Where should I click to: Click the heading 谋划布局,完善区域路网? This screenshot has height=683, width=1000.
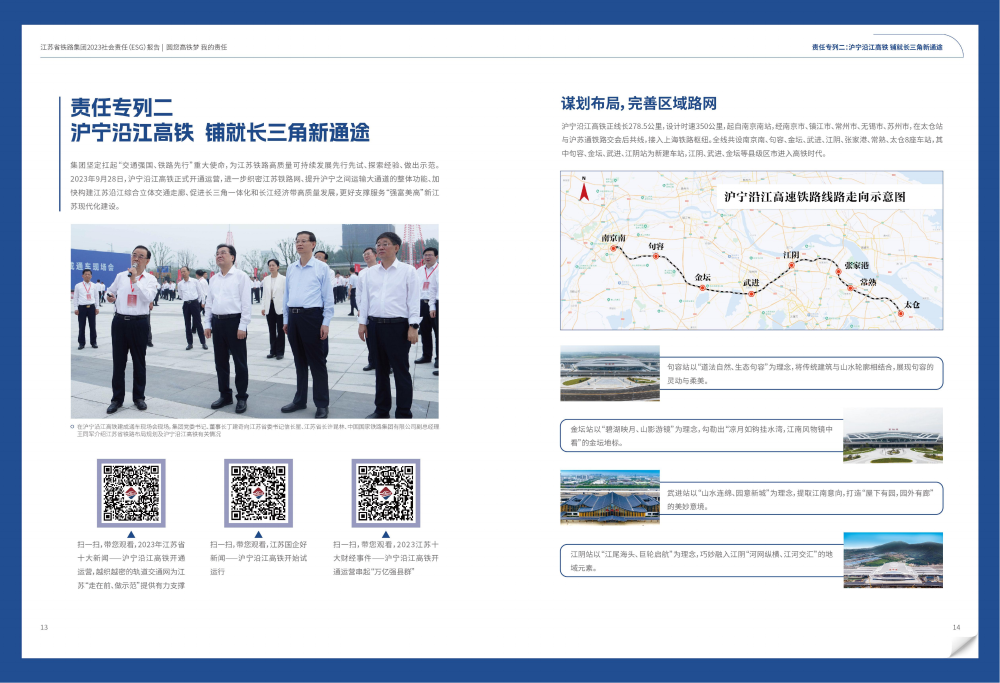pyautogui.click(x=639, y=103)
